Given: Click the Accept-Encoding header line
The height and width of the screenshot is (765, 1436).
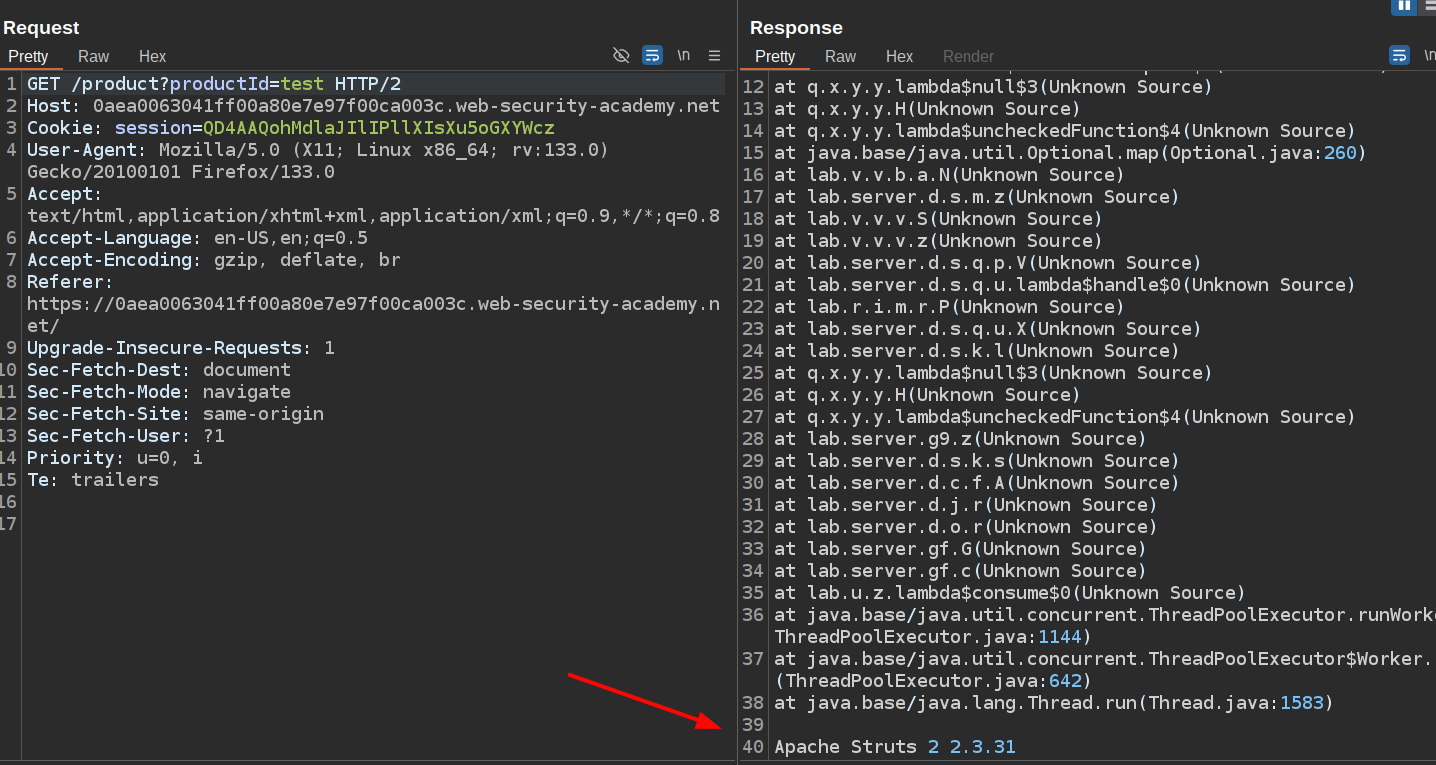Looking at the screenshot, I should [214, 260].
